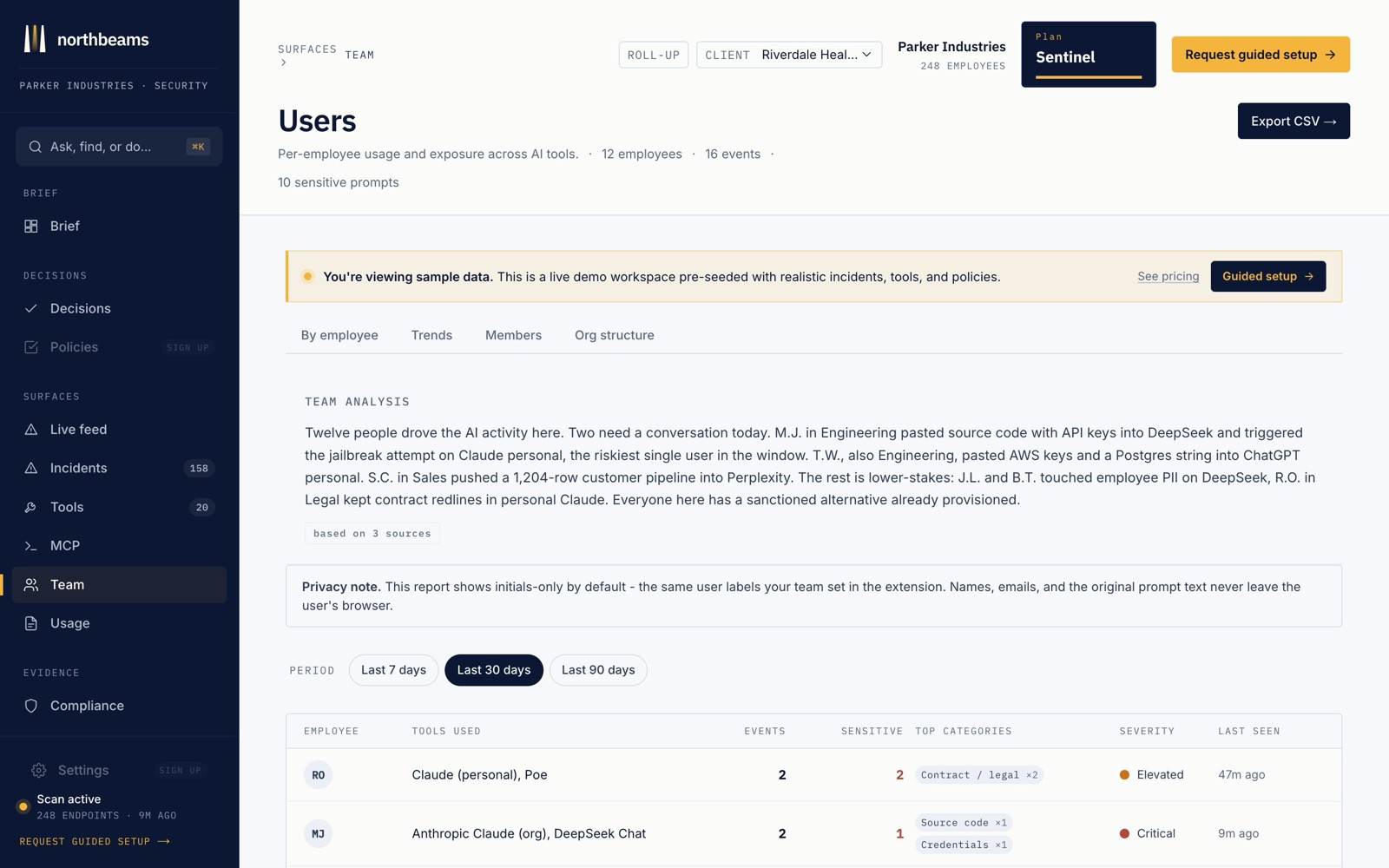Select the Last 30 days period
Viewport: 1389px width, 868px height.
[494, 670]
